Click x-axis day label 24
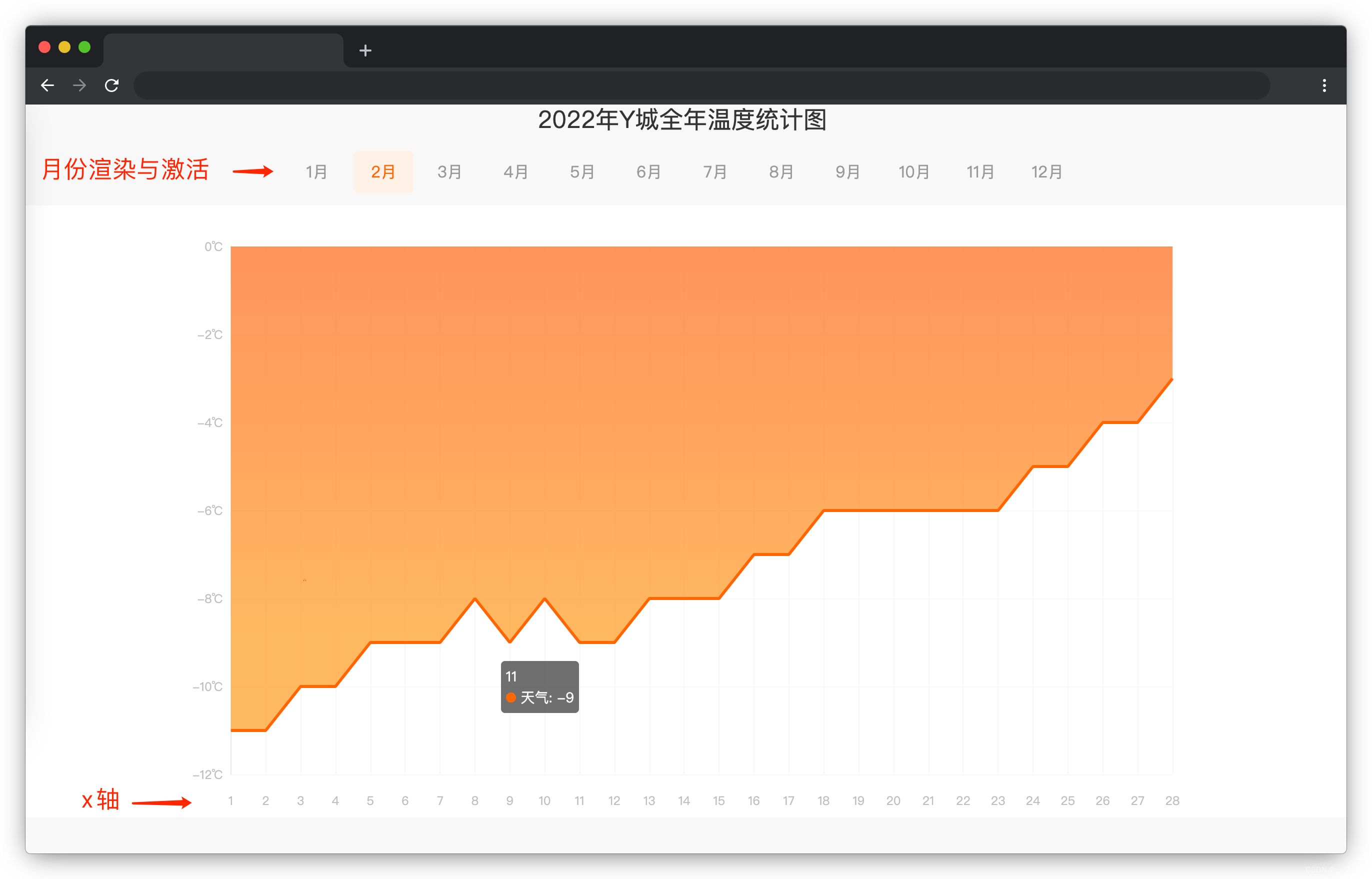 1033,801
